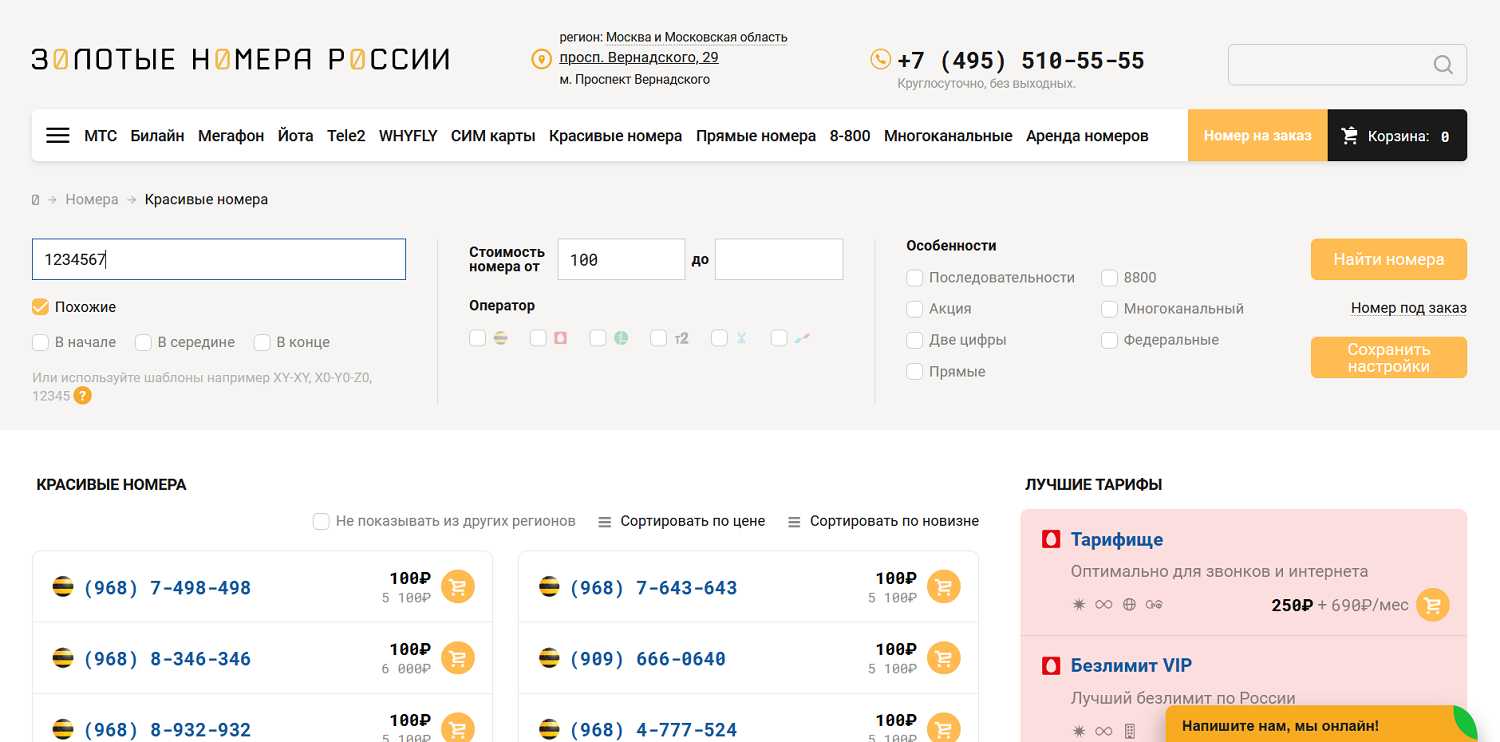1500x742 pixels.
Task: Click the MTS logo next to Тарифище
Action: (x=1051, y=539)
